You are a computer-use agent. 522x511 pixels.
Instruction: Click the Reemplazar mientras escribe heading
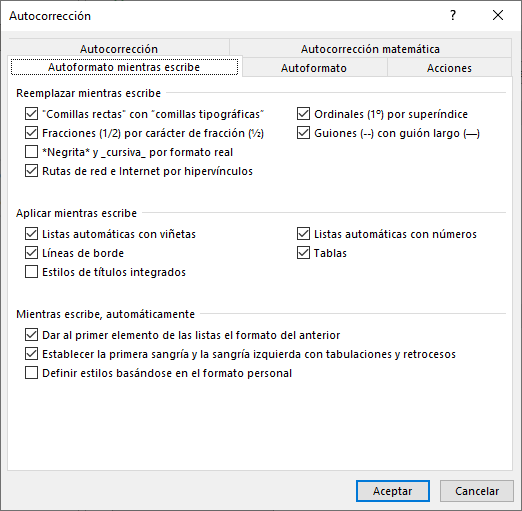(x=88, y=93)
